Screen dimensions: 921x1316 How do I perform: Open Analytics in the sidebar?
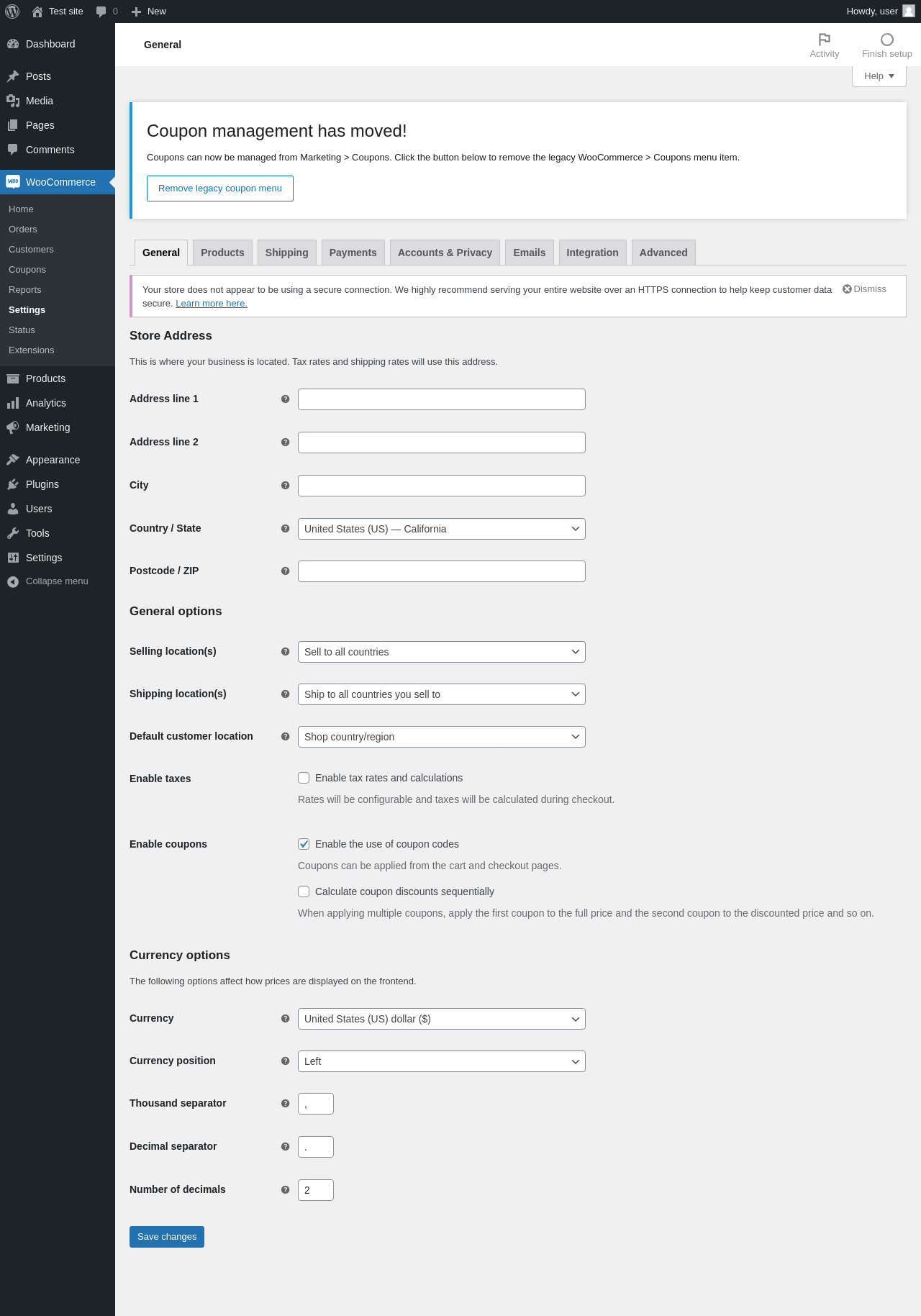point(58,403)
